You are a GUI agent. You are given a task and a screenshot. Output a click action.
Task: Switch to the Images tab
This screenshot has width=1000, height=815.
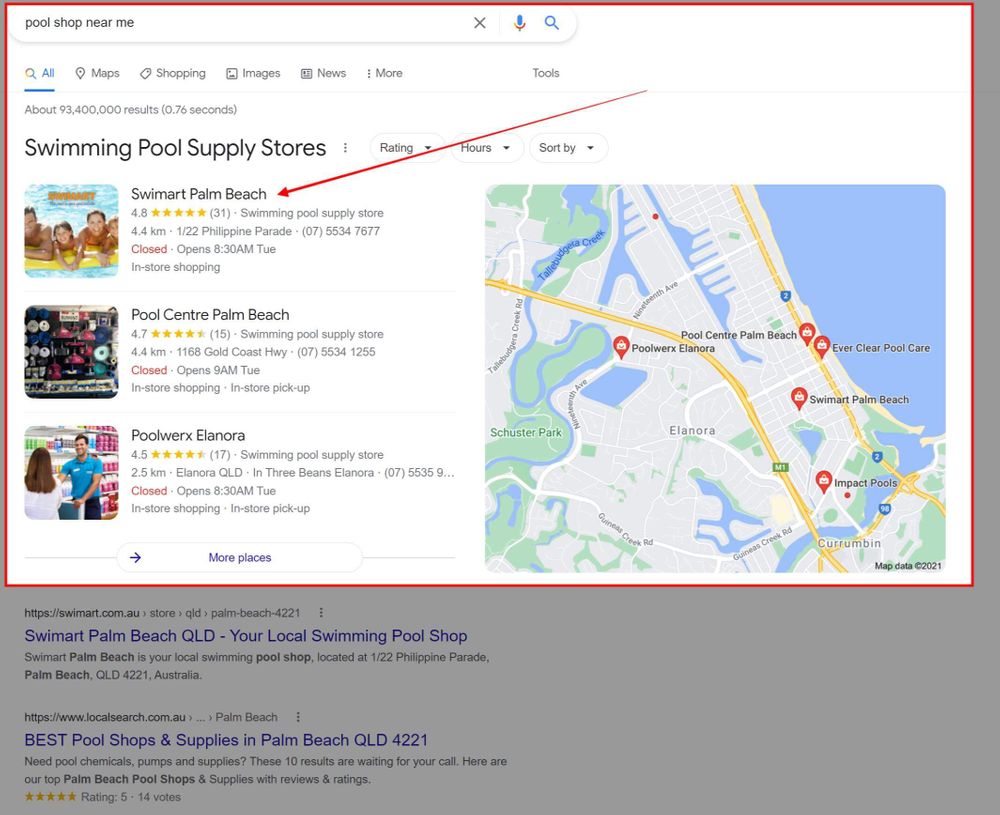(x=253, y=73)
